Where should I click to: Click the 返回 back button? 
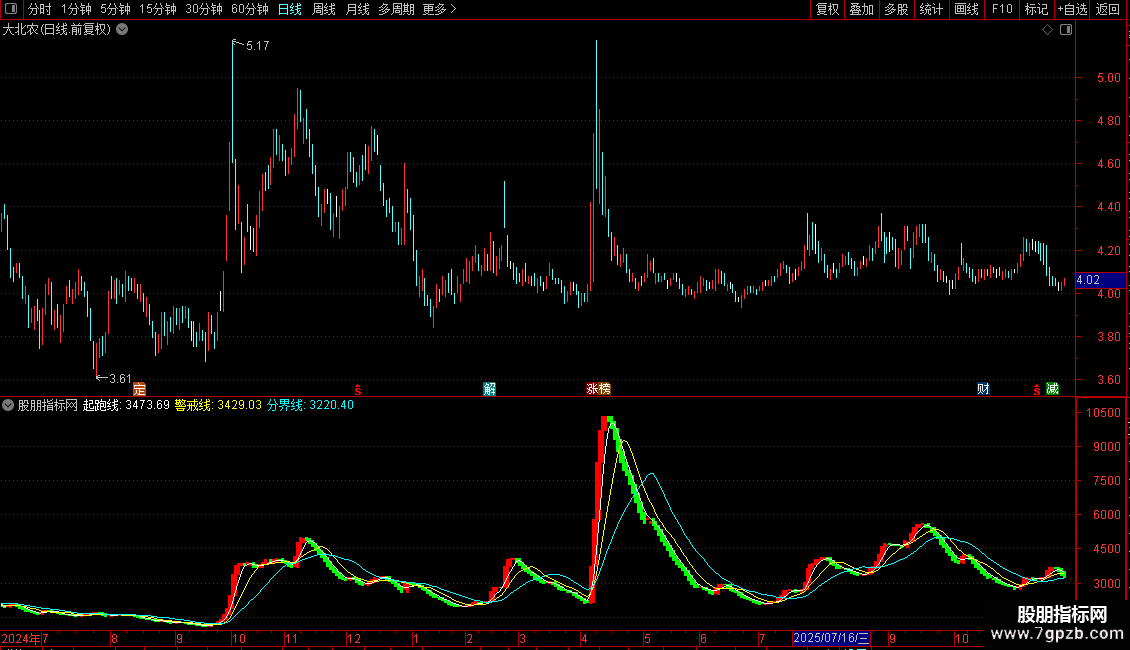[1108, 9]
